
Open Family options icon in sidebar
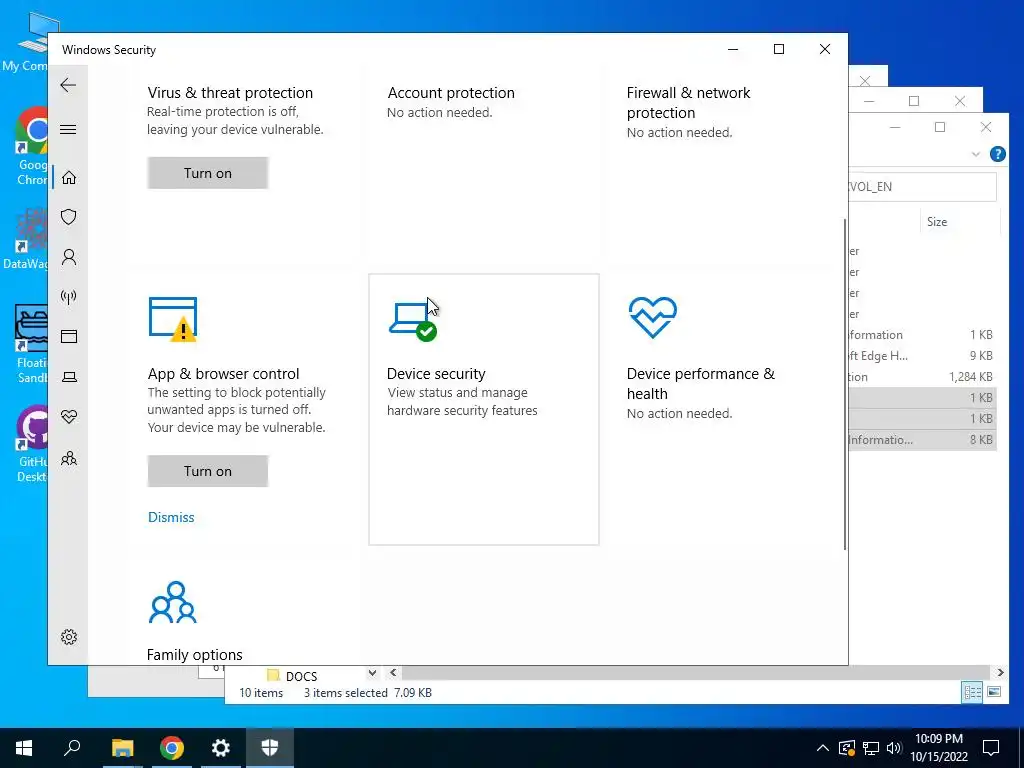pos(69,458)
